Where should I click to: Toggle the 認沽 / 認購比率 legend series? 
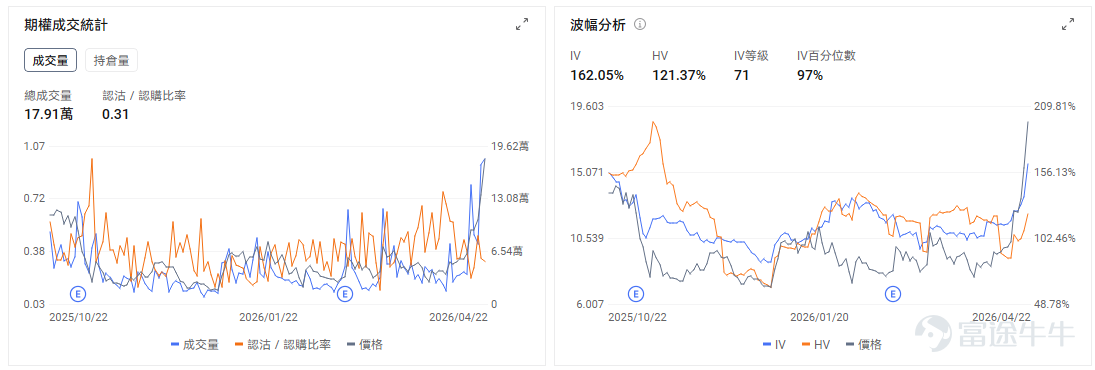click(x=283, y=344)
